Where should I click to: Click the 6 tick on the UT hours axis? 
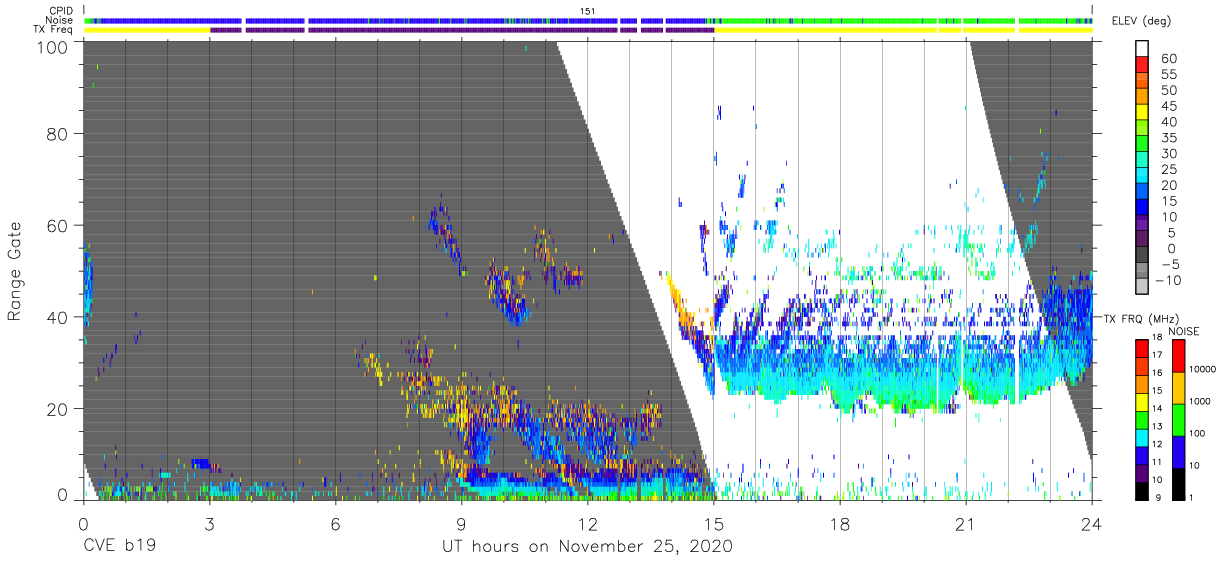[x=335, y=523]
